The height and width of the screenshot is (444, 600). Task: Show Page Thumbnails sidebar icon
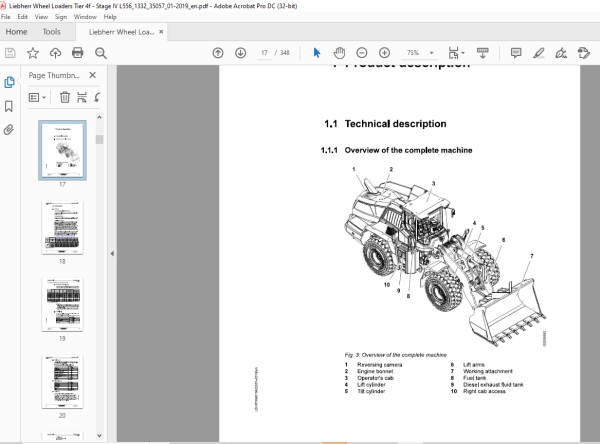point(9,82)
